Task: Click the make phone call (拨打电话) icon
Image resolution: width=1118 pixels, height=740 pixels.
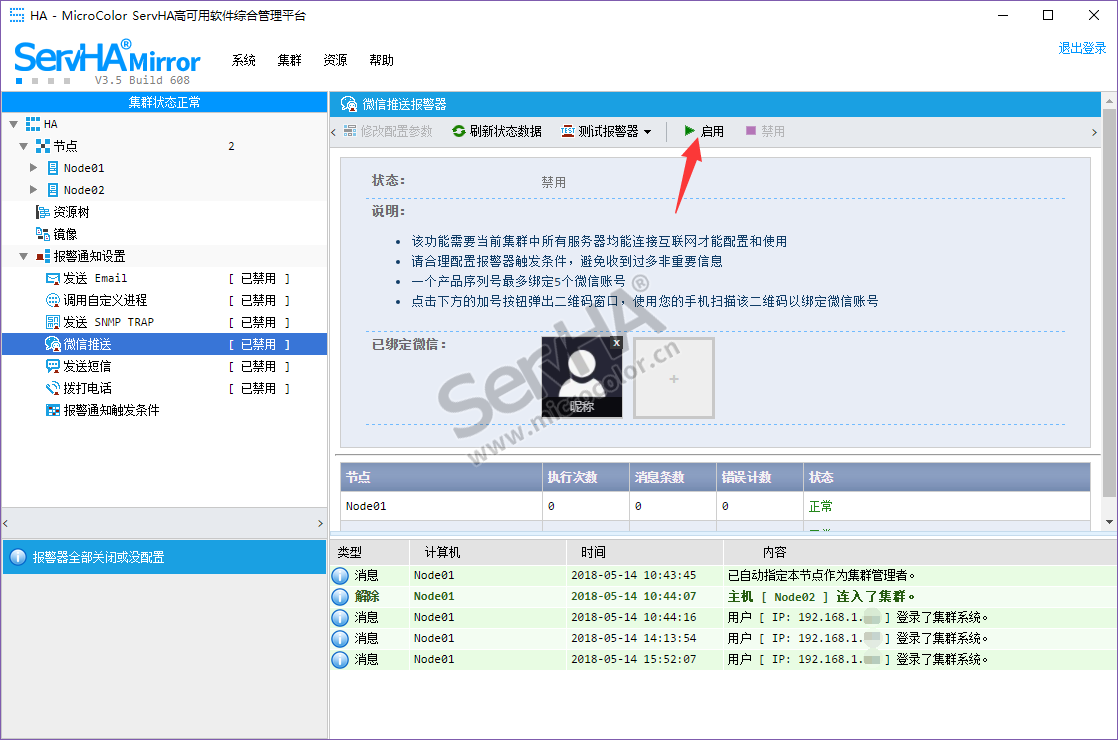Action: (53, 388)
